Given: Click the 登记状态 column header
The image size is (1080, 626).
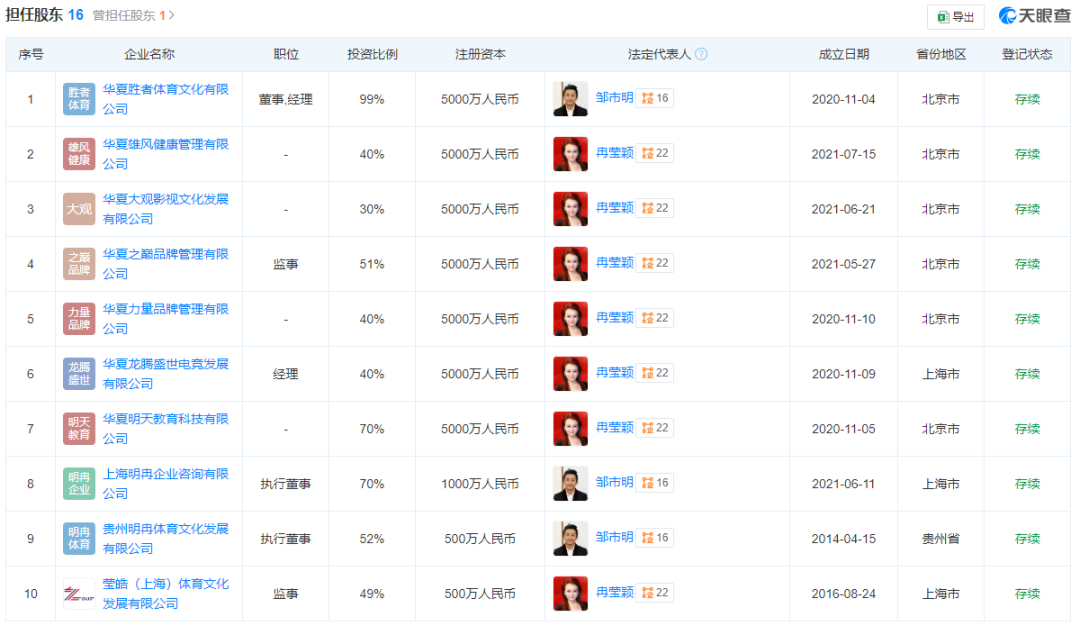Looking at the screenshot, I should 1027,54.
